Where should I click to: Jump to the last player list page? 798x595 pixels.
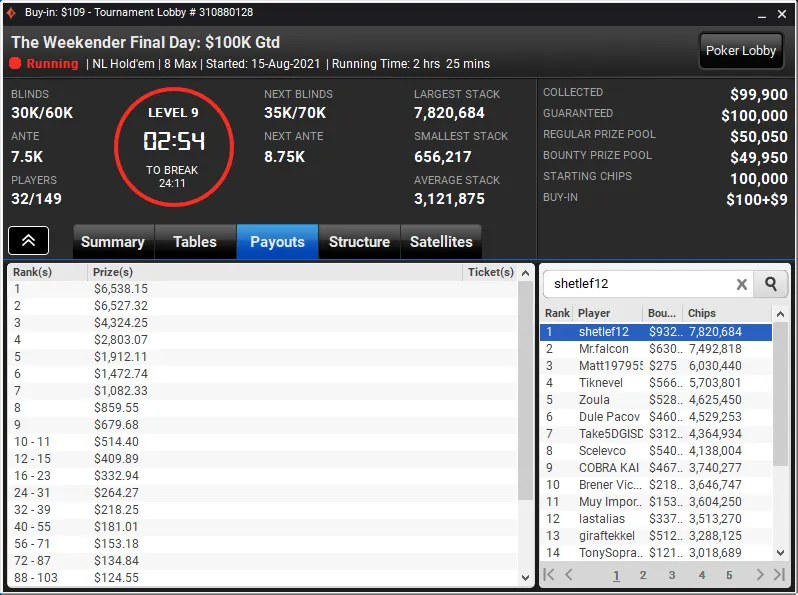[x=779, y=575]
